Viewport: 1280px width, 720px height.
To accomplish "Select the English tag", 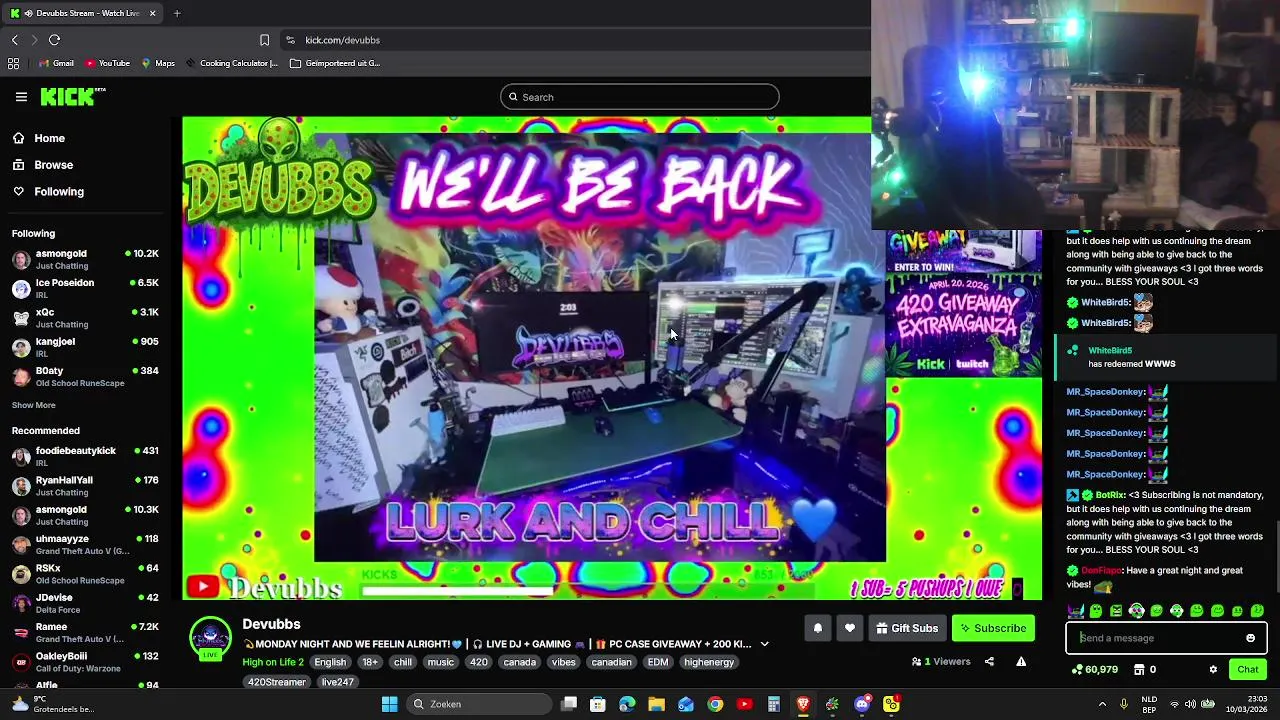I will pos(329,662).
